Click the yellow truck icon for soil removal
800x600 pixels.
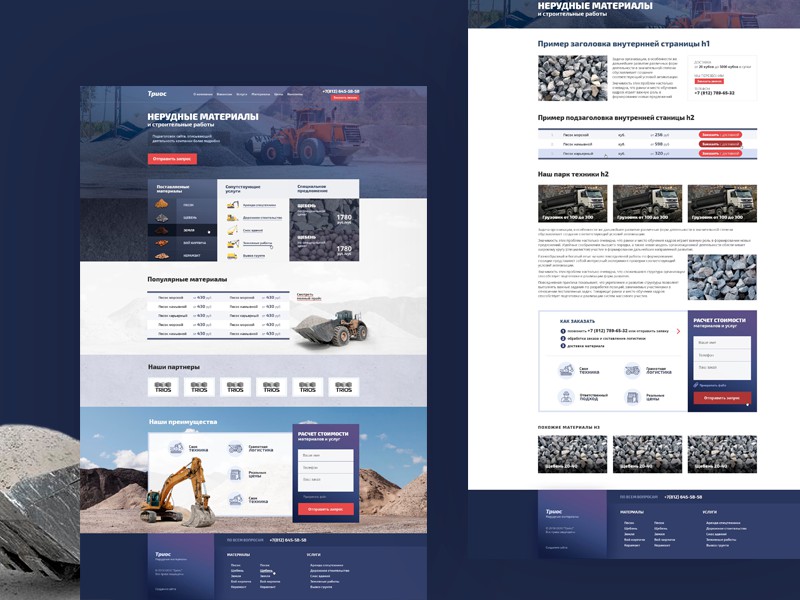coord(233,256)
